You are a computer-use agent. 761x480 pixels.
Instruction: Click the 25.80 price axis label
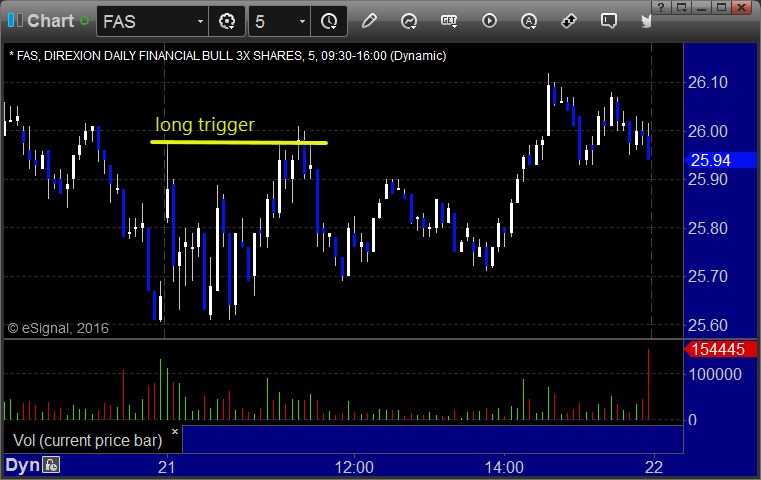[708, 228]
